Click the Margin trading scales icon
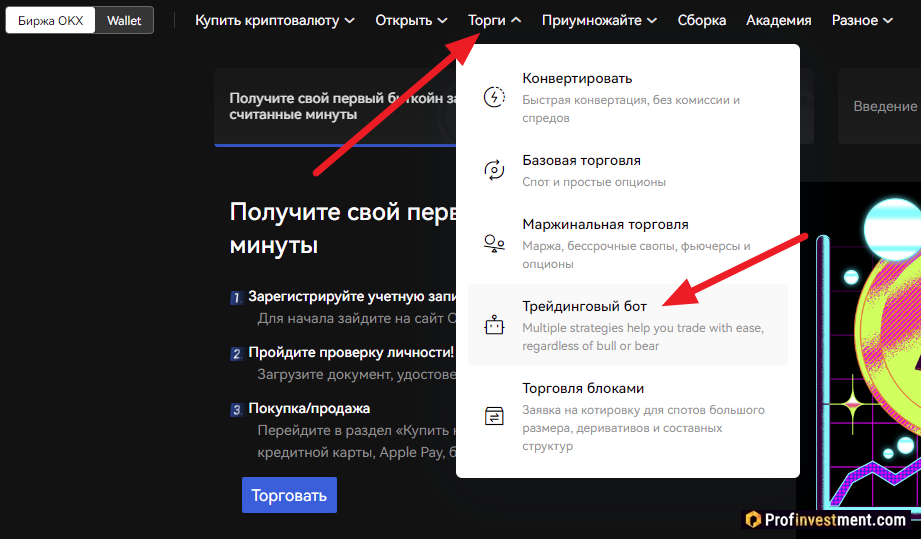921x539 pixels. pos(494,243)
